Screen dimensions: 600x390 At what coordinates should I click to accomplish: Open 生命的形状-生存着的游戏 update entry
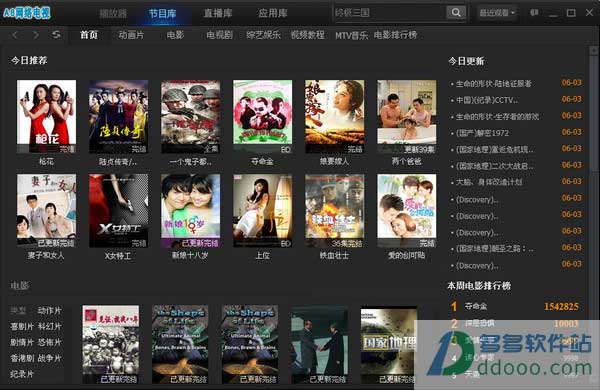(x=497, y=116)
